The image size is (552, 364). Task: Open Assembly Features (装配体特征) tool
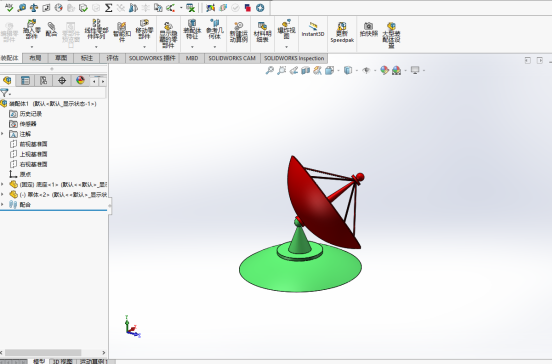pos(192,30)
